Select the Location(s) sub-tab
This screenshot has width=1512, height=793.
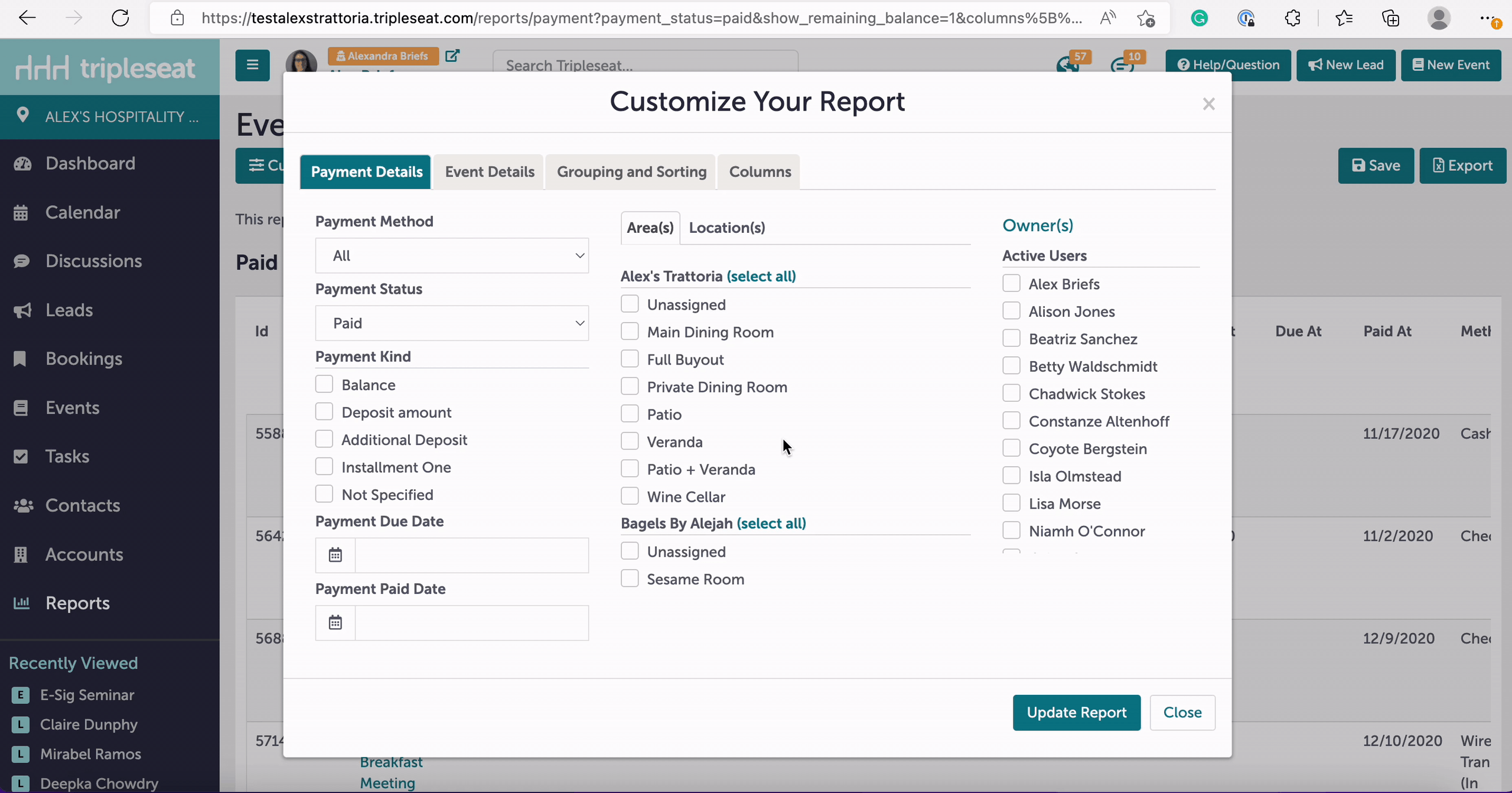727,227
